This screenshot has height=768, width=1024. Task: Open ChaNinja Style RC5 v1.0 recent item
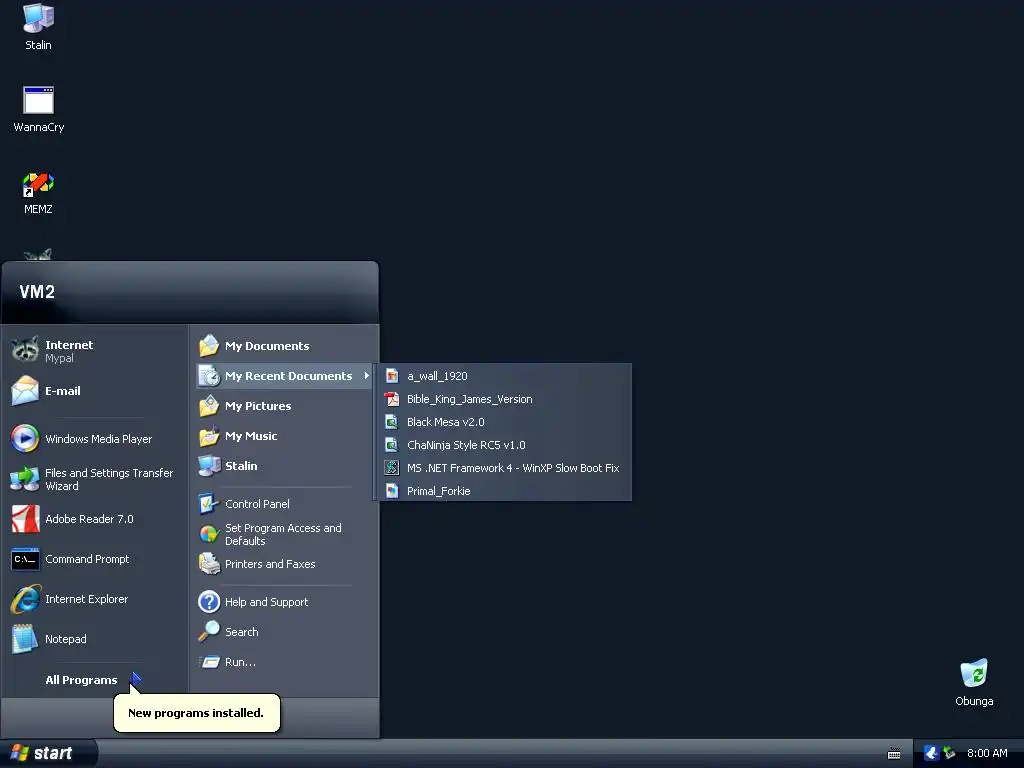[505, 445]
